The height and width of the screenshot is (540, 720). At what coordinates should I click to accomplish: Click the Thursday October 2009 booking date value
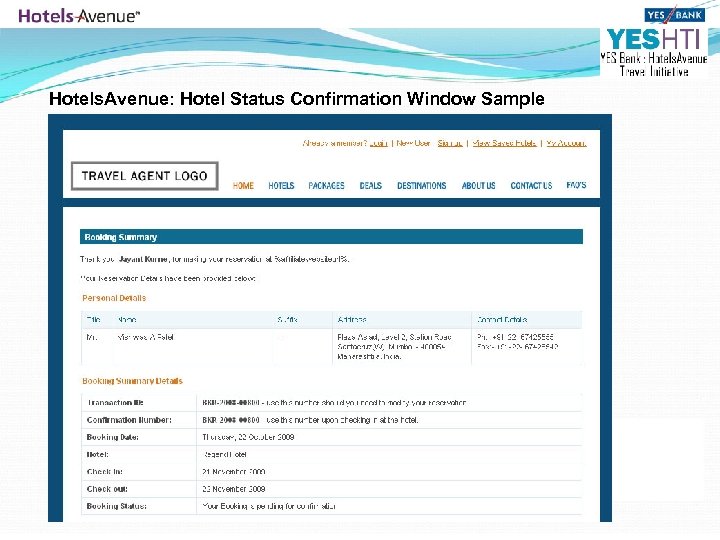click(248, 437)
